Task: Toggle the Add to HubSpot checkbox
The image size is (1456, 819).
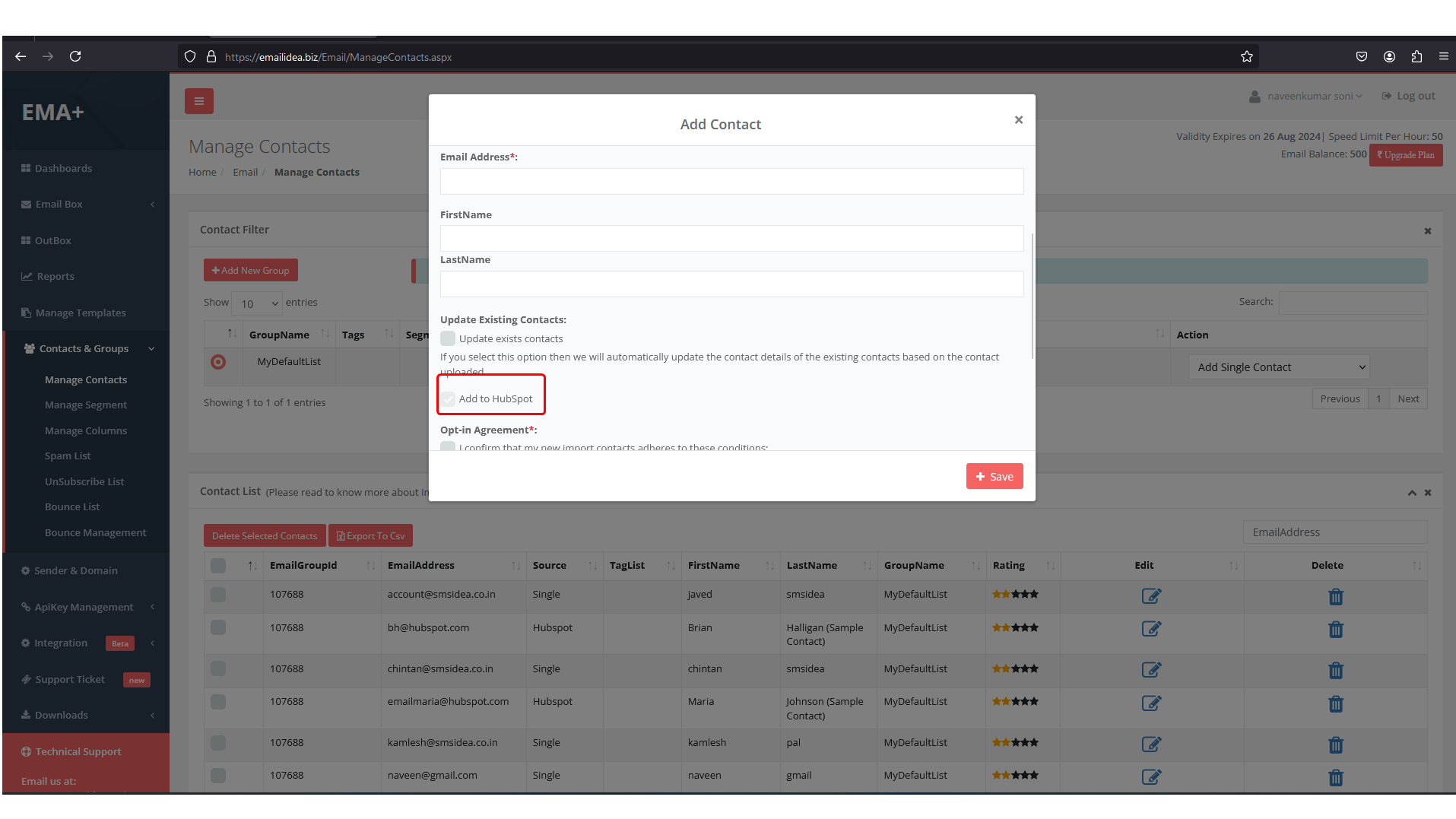Action: (449, 399)
